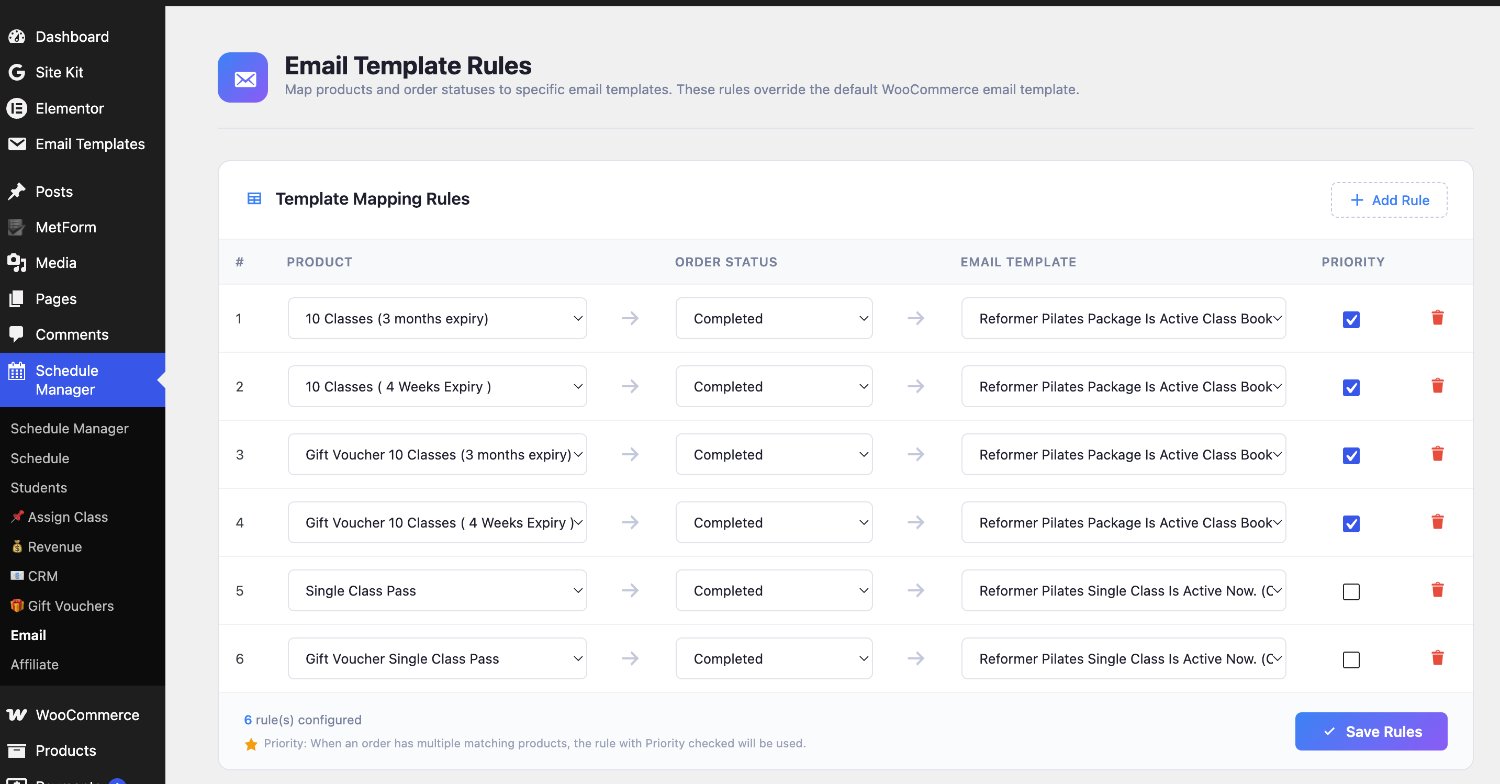Screen dimensions: 1500x784
Task: Enable priority for Single Class Pass (row 5)
Action: click(x=1351, y=592)
